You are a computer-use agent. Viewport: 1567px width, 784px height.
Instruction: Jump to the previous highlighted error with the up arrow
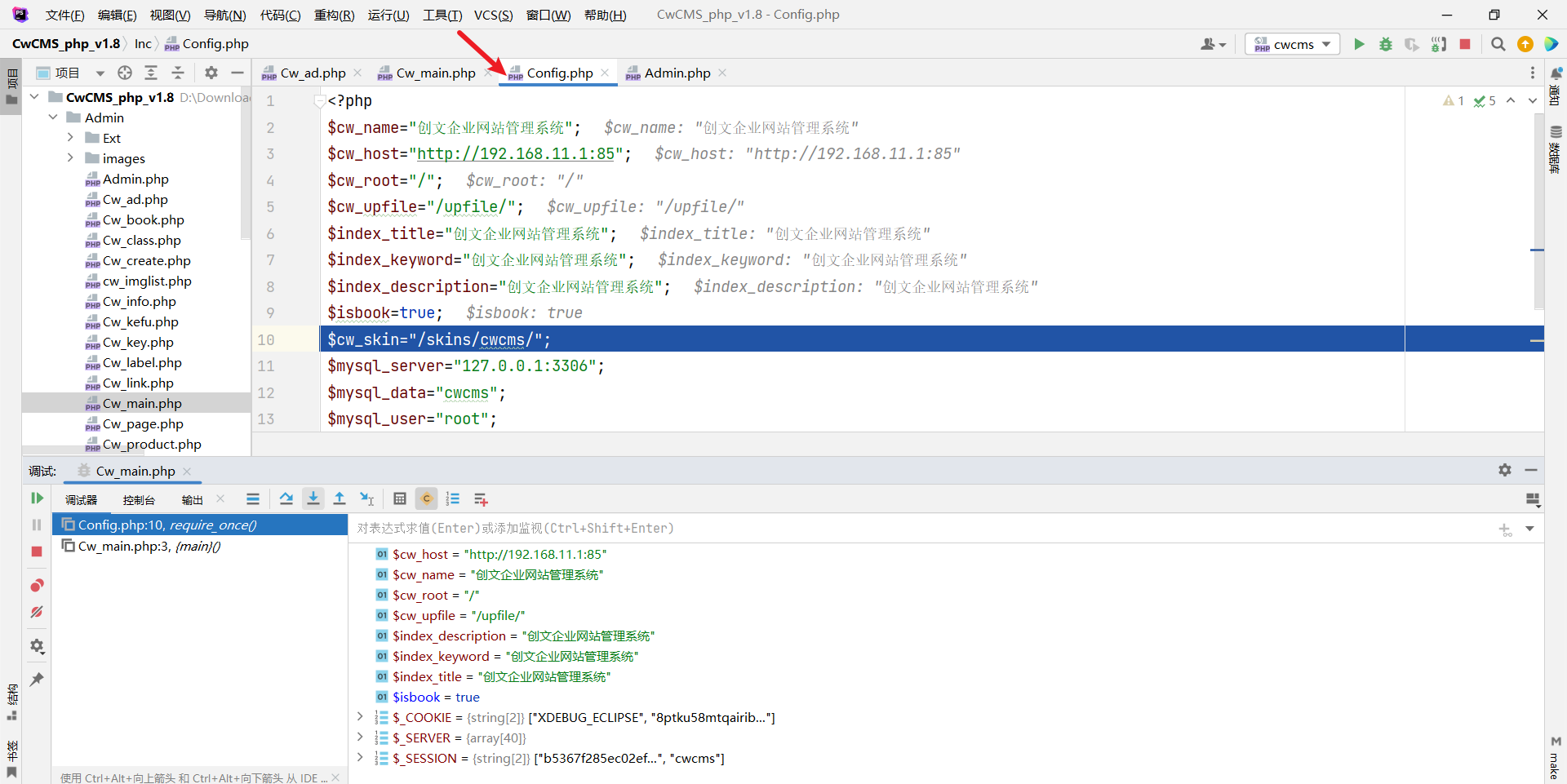[x=1511, y=101]
